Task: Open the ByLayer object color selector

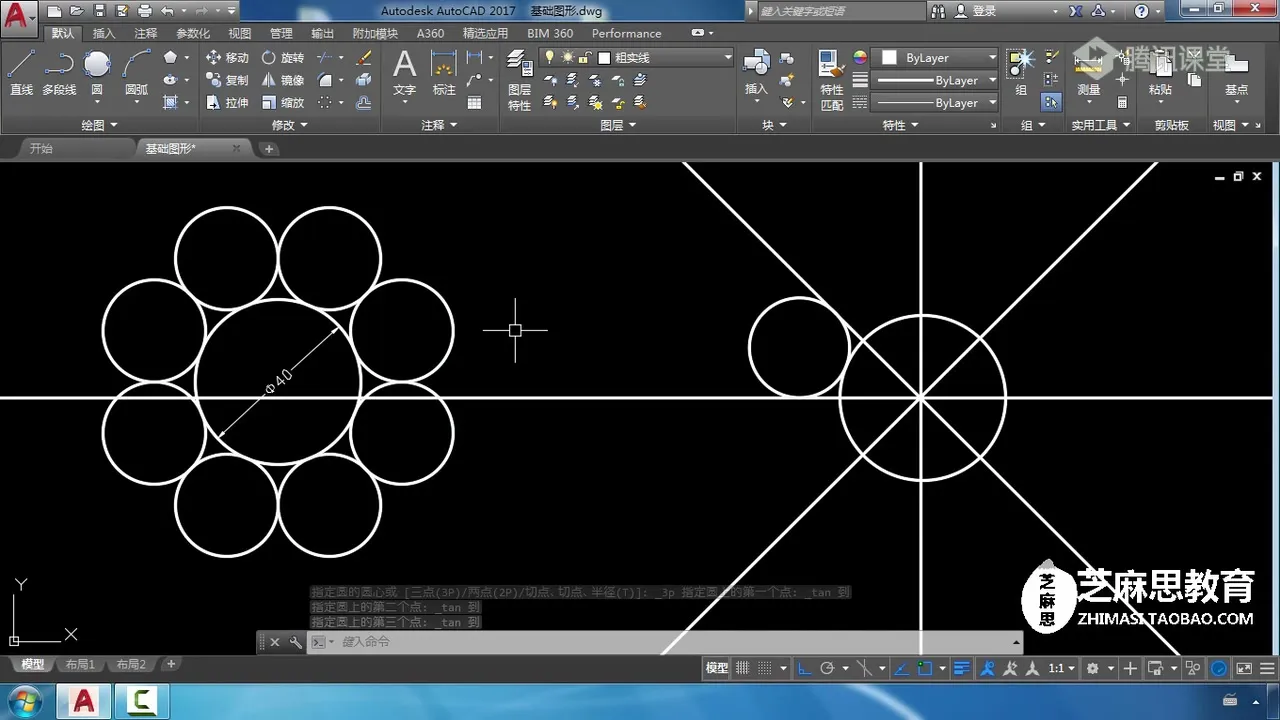Action: (x=936, y=58)
